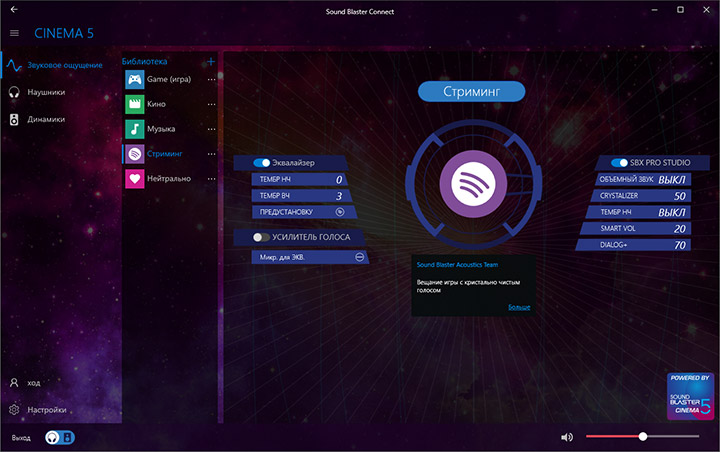Click the CRYSTALIZER setting row
The image size is (720, 452).
640,196
